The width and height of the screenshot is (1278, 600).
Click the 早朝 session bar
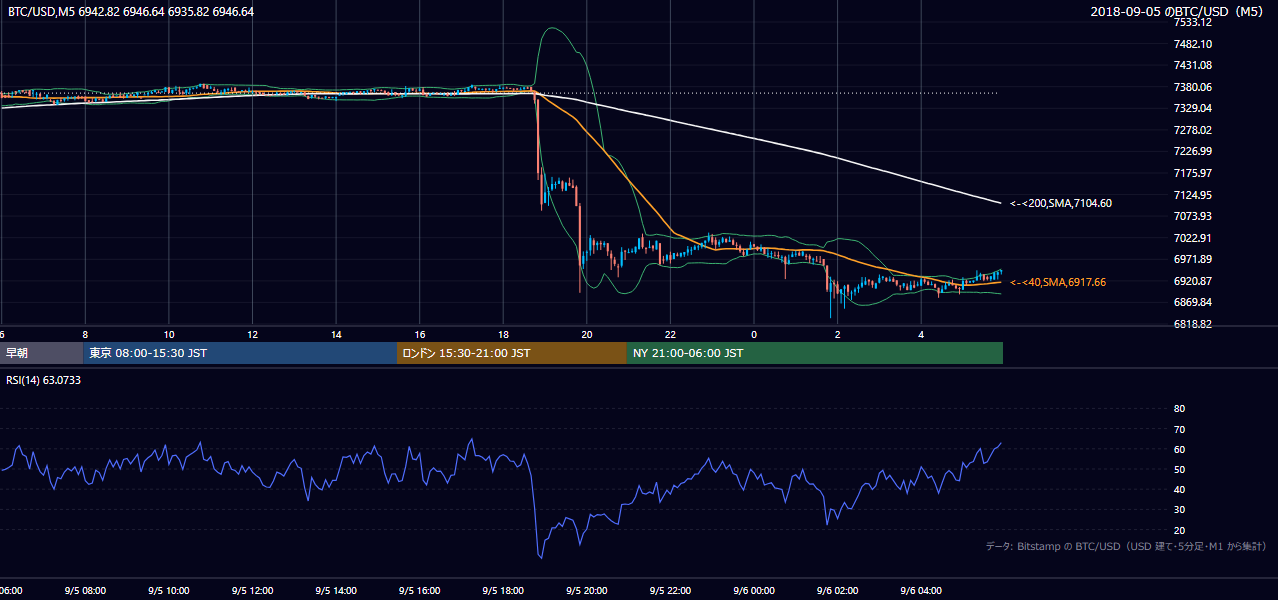point(41,353)
